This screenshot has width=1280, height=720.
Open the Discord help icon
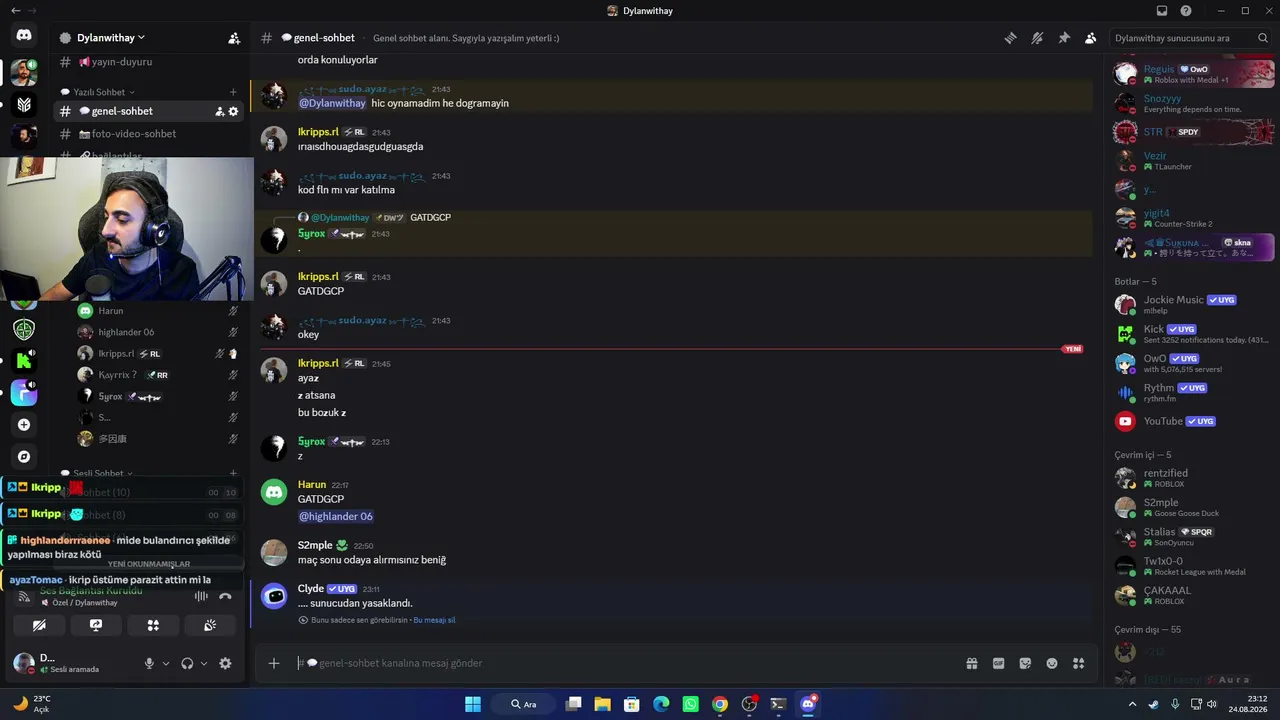[1186, 11]
